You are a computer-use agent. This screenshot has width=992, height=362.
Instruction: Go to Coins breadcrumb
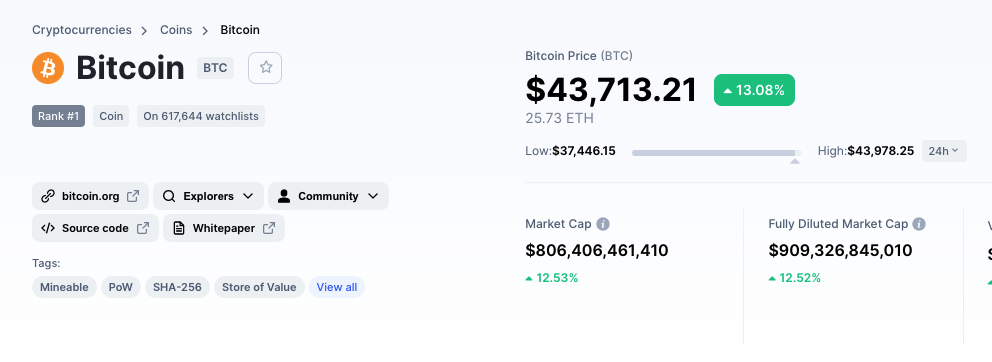pos(176,30)
